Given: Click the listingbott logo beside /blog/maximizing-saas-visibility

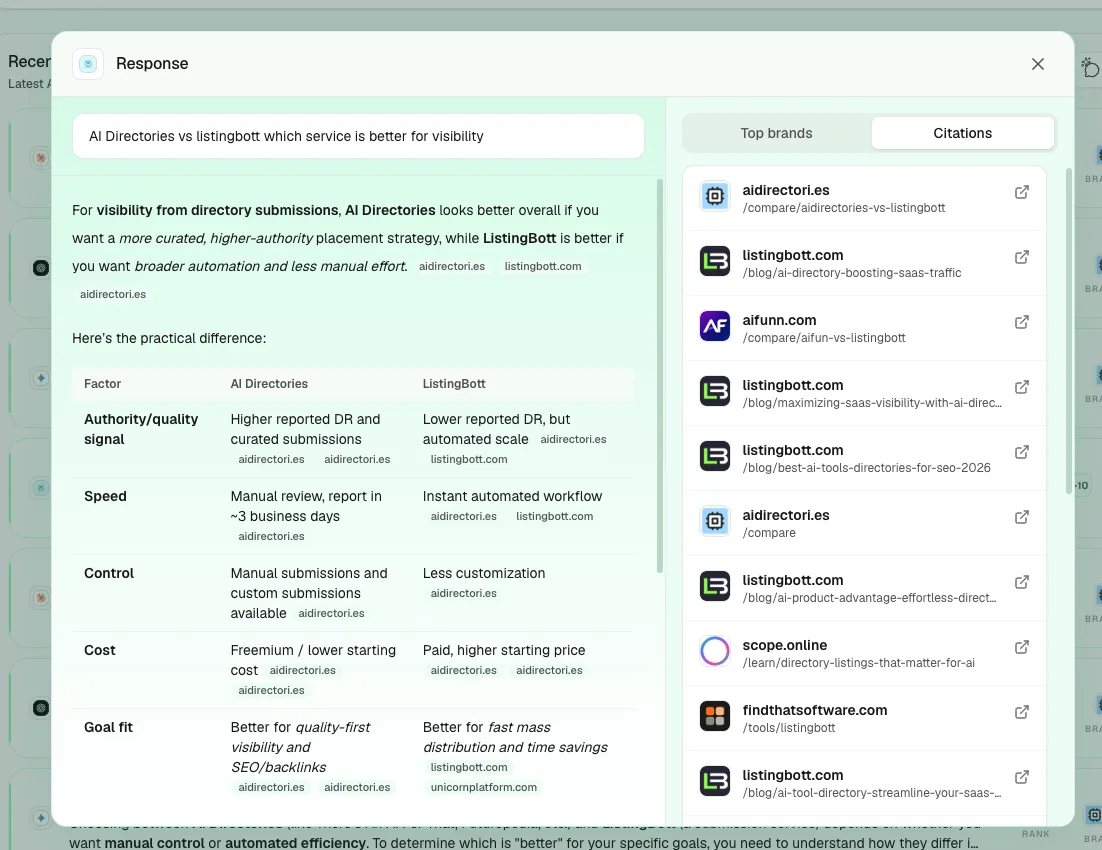Looking at the screenshot, I should click(715, 391).
